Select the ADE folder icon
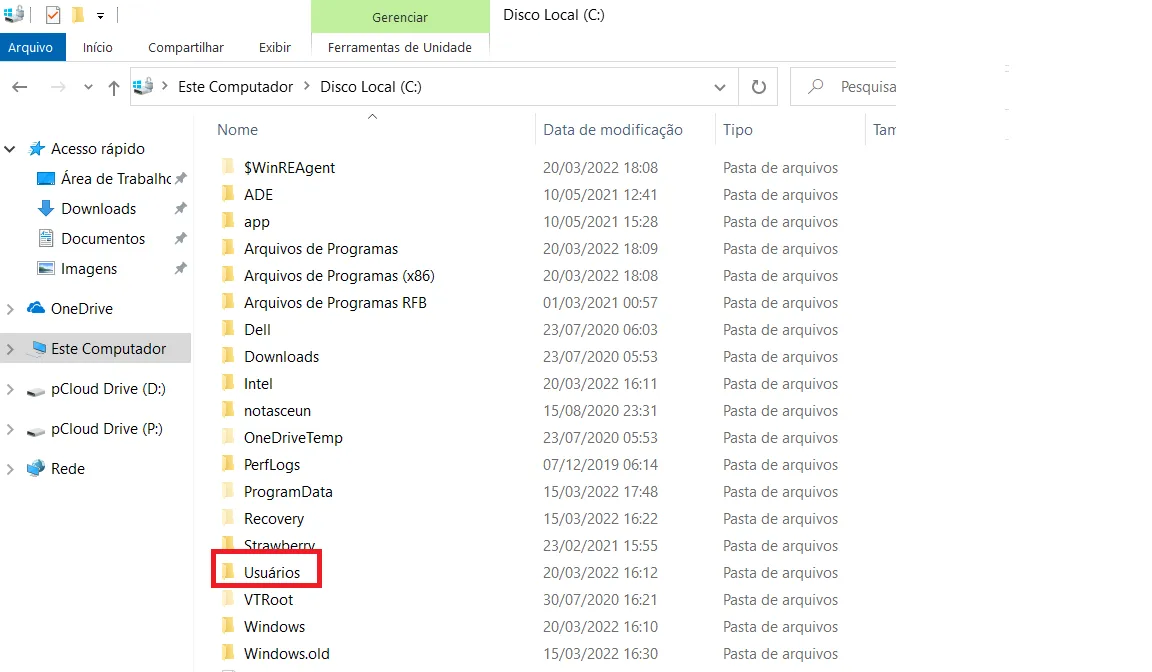The height and width of the screenshot is (672, 1152). pos(228,194)
